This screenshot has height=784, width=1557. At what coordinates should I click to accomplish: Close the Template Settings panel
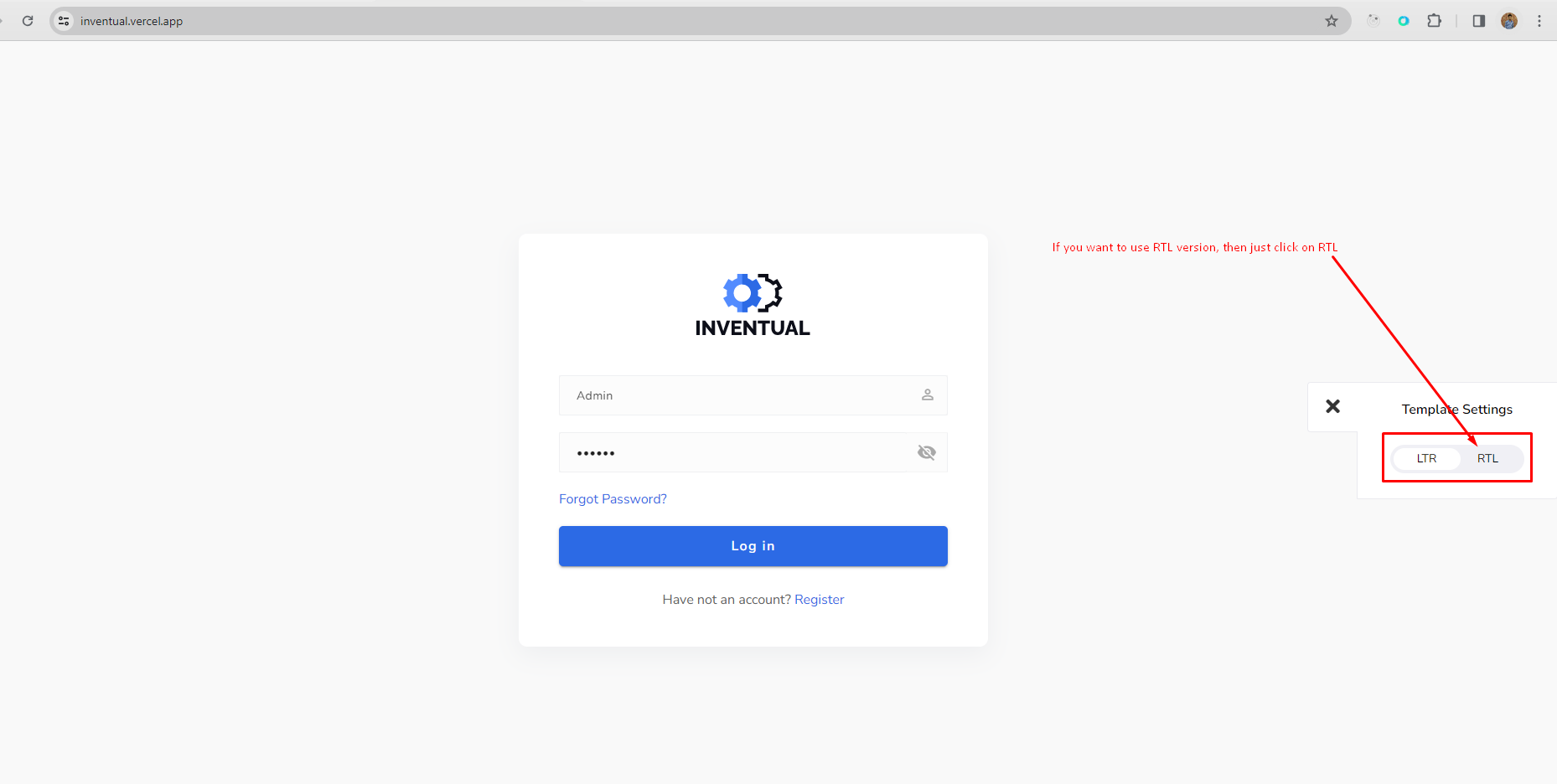tap(1332, 406)
